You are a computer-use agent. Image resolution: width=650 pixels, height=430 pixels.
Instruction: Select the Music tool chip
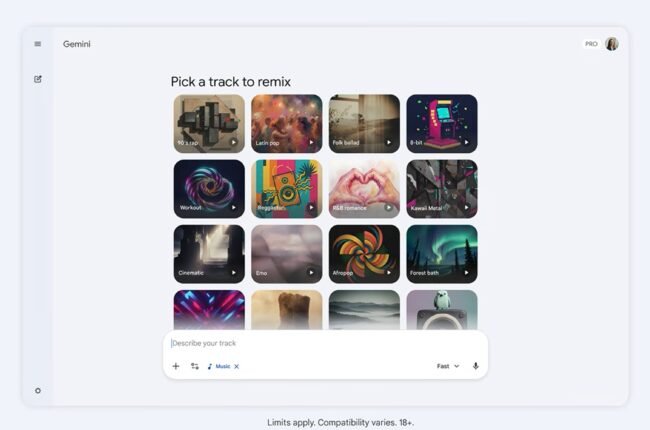click(x=219, y=367)
